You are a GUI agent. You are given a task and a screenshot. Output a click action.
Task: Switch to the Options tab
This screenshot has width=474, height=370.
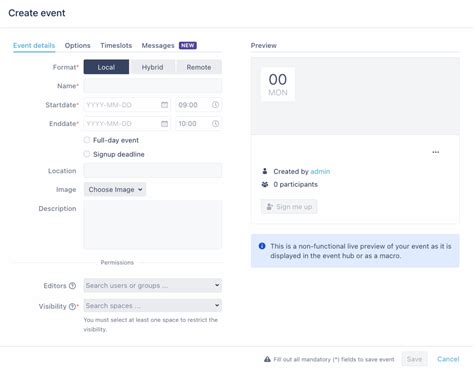click(x=77, y=45)
